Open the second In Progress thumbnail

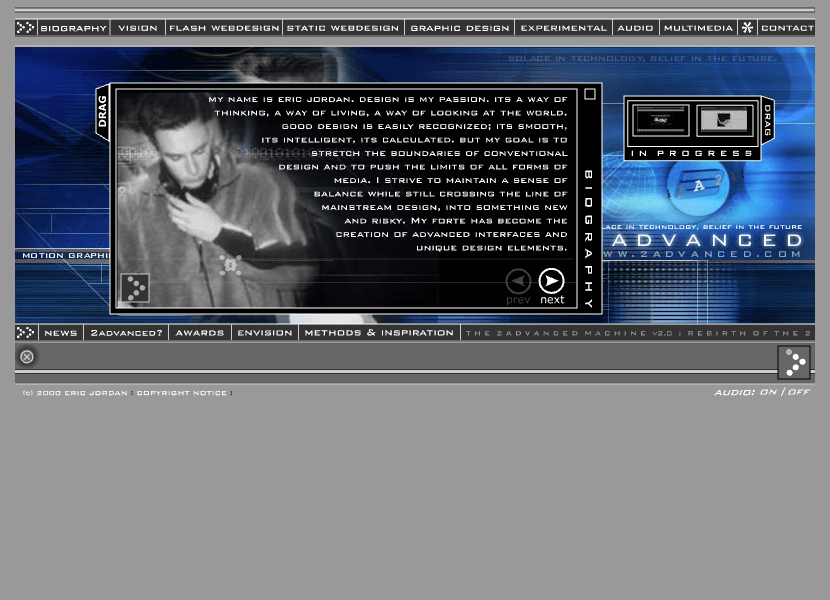(x=724, y=120)
